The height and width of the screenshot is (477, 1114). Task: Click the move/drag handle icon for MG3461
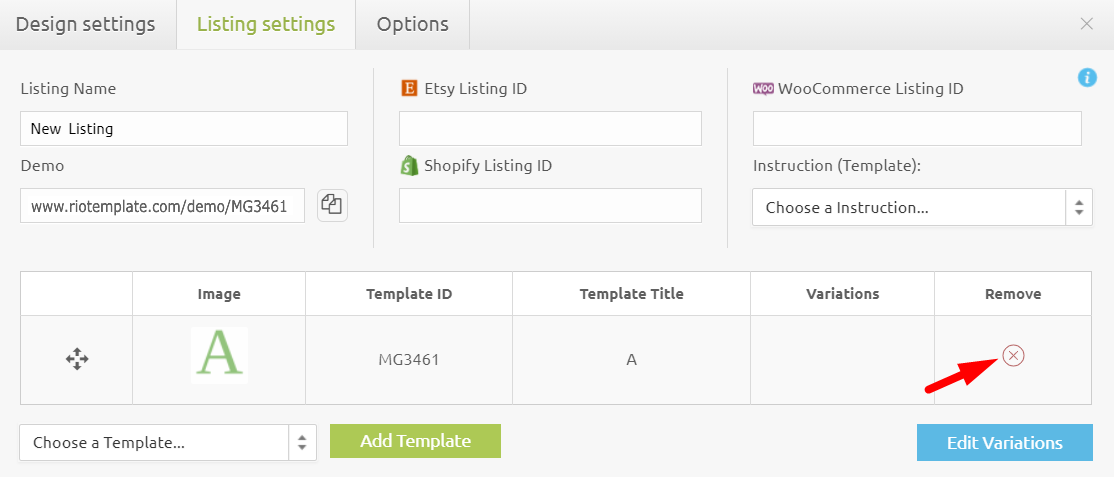tap(77, 359)
